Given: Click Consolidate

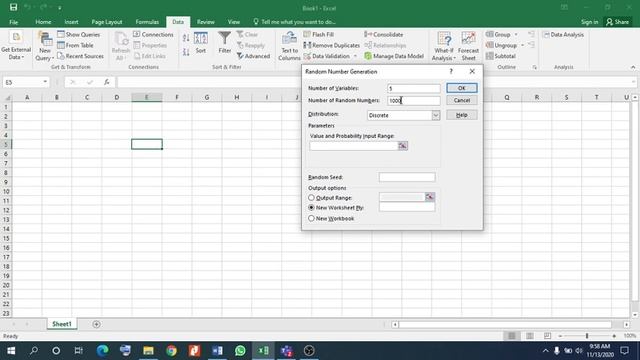Looking at the screenshot, I should (384, 35).
